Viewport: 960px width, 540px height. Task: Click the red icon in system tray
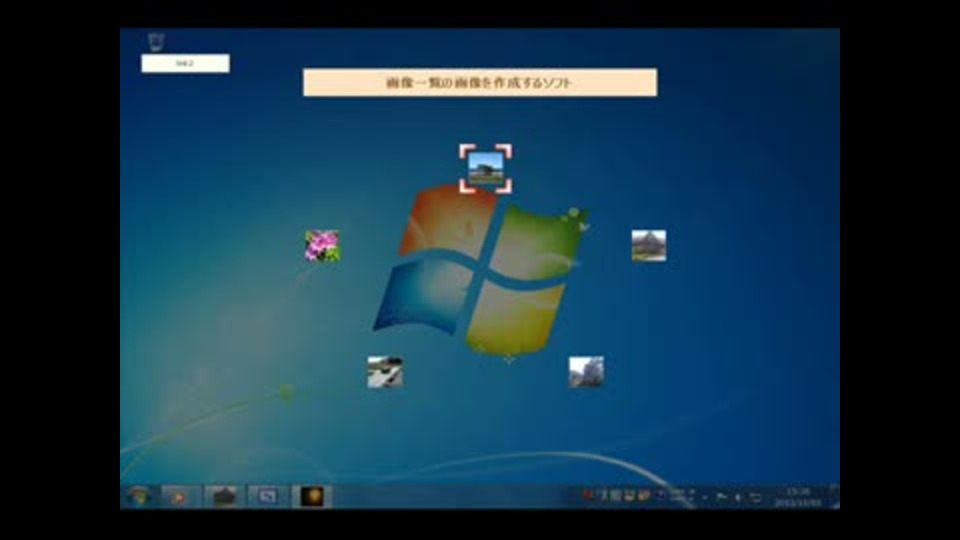point(588,495)
